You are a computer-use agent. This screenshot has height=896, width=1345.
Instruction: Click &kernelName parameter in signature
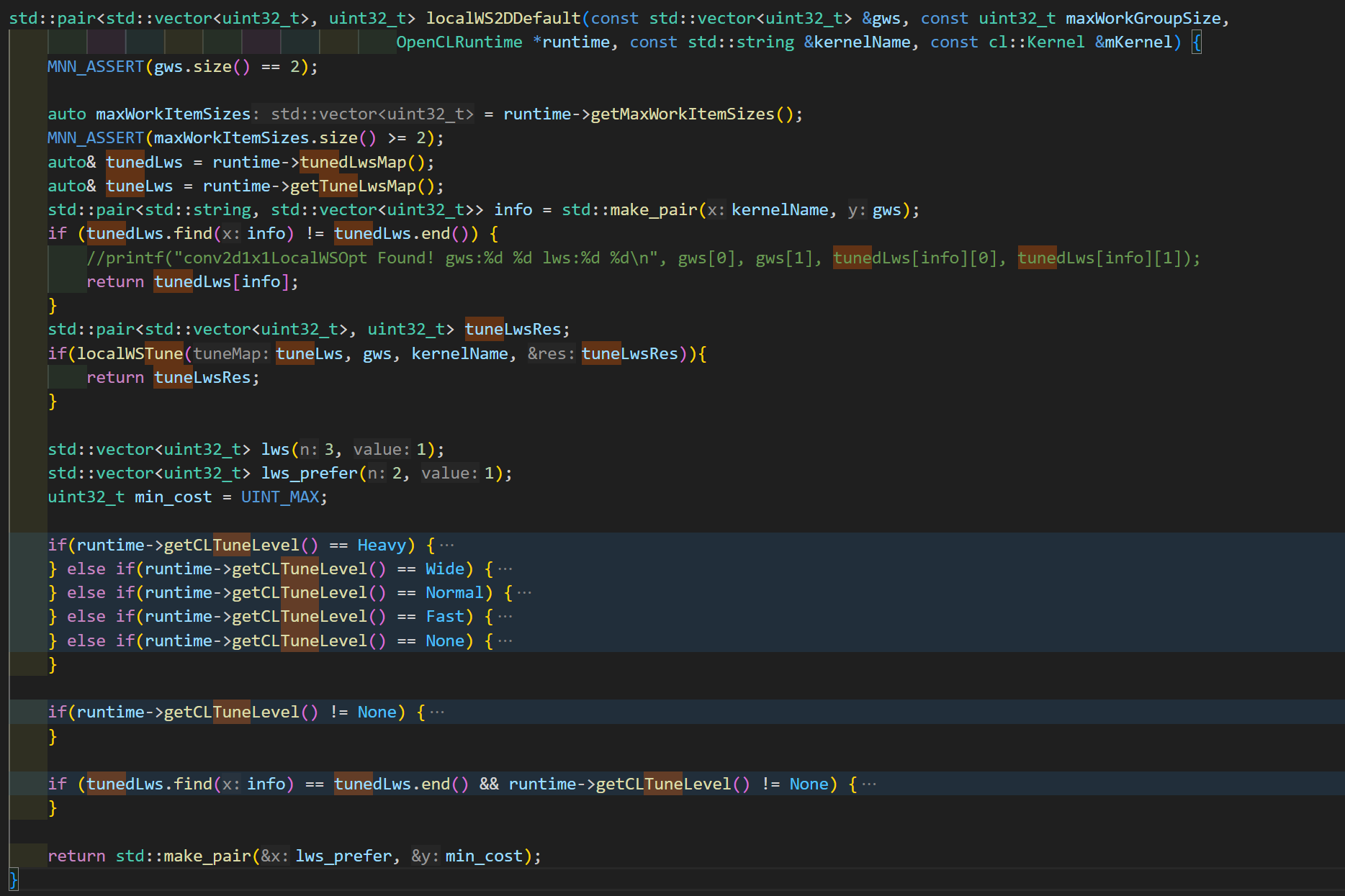[x=857, y=42]
